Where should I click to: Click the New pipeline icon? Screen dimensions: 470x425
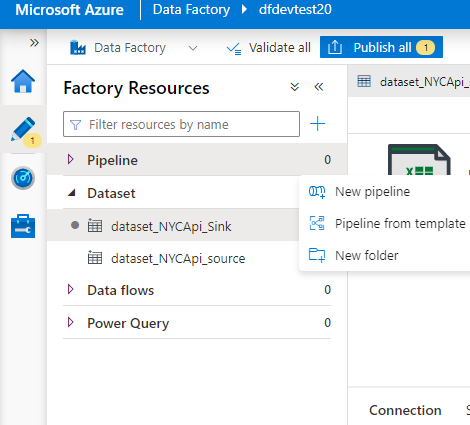[317, 192]
